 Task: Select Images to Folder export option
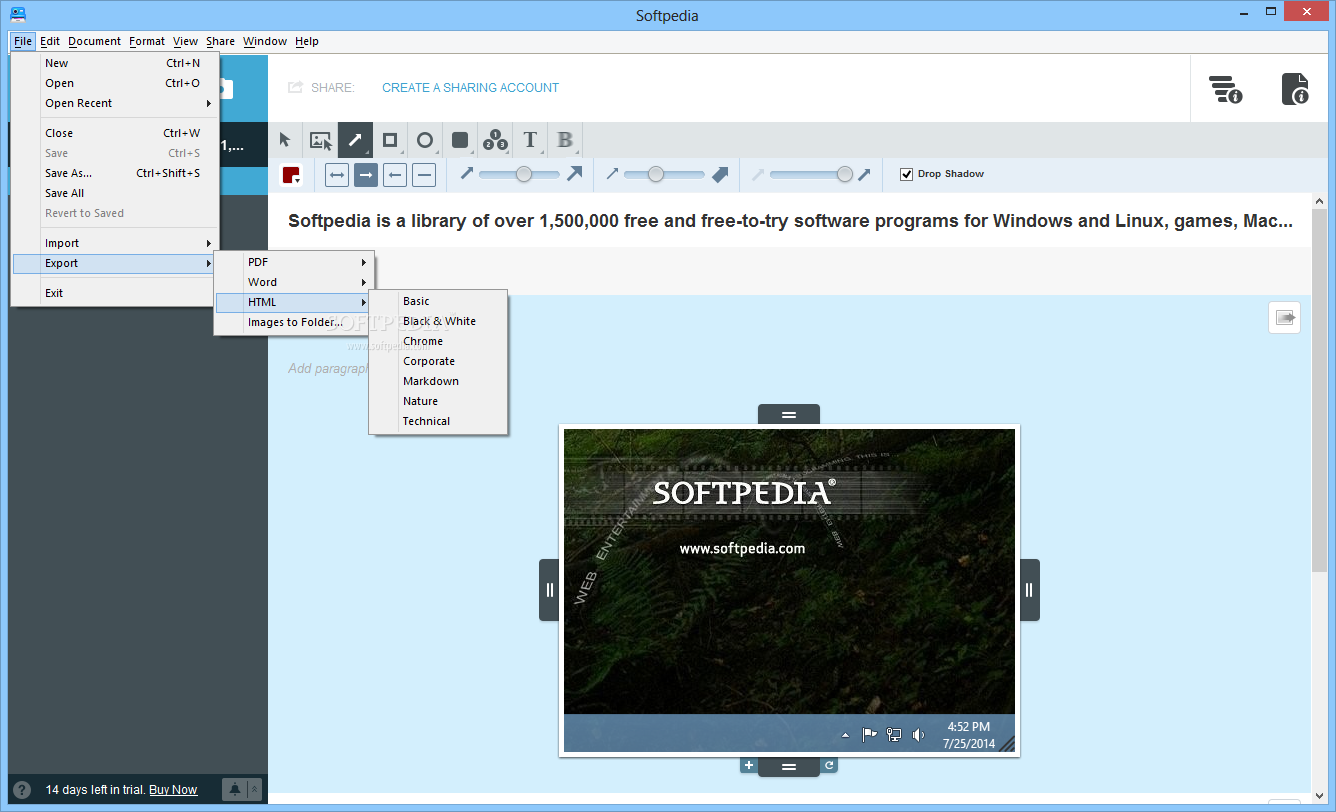point(294,322)
